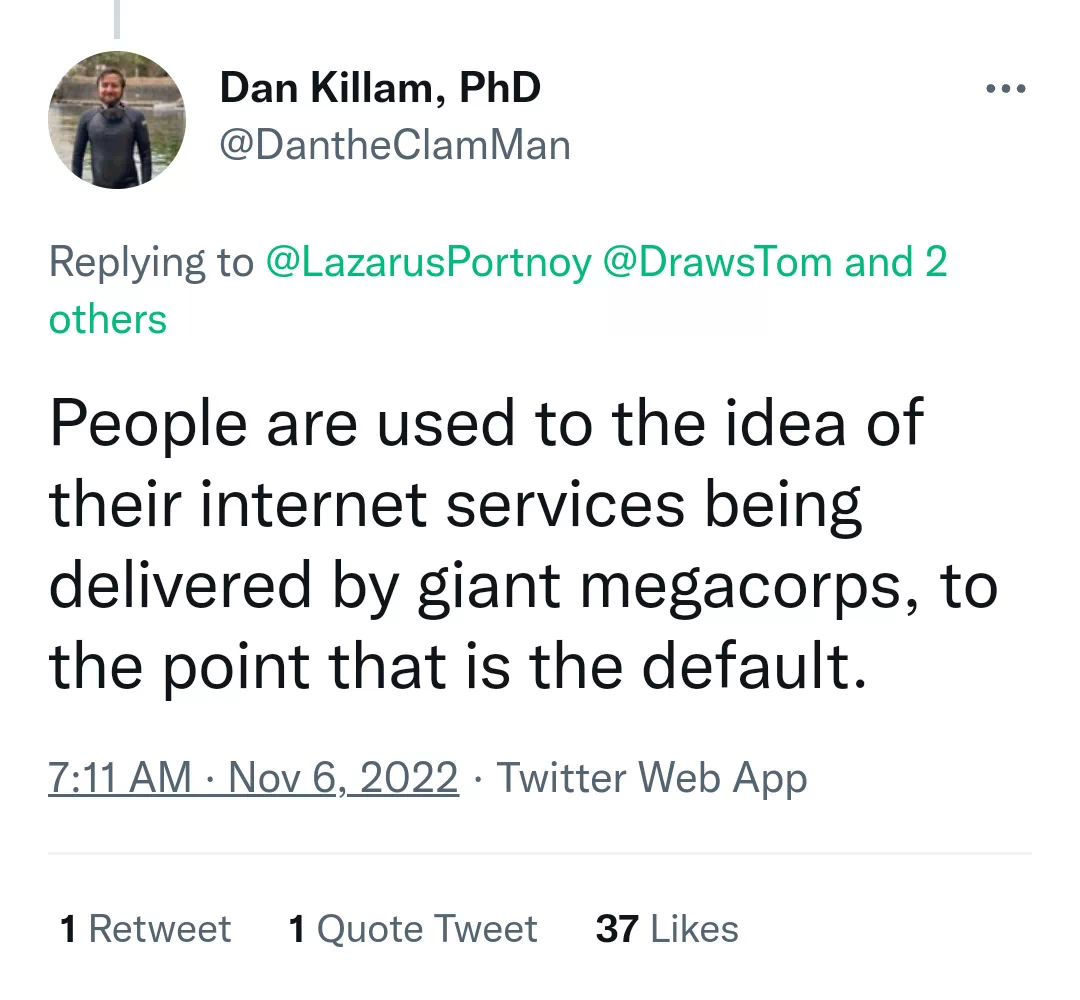Open the @LazarusPortnoy mention
This screenshot has height=1000, width=1080.
428,262
